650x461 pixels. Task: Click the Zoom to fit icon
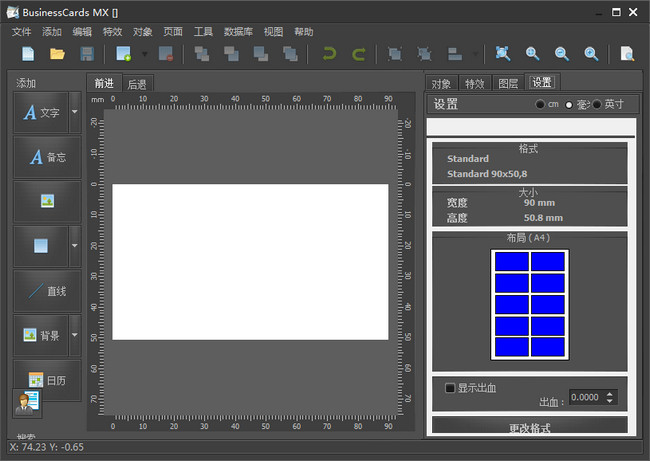click(x=502, y=54)
